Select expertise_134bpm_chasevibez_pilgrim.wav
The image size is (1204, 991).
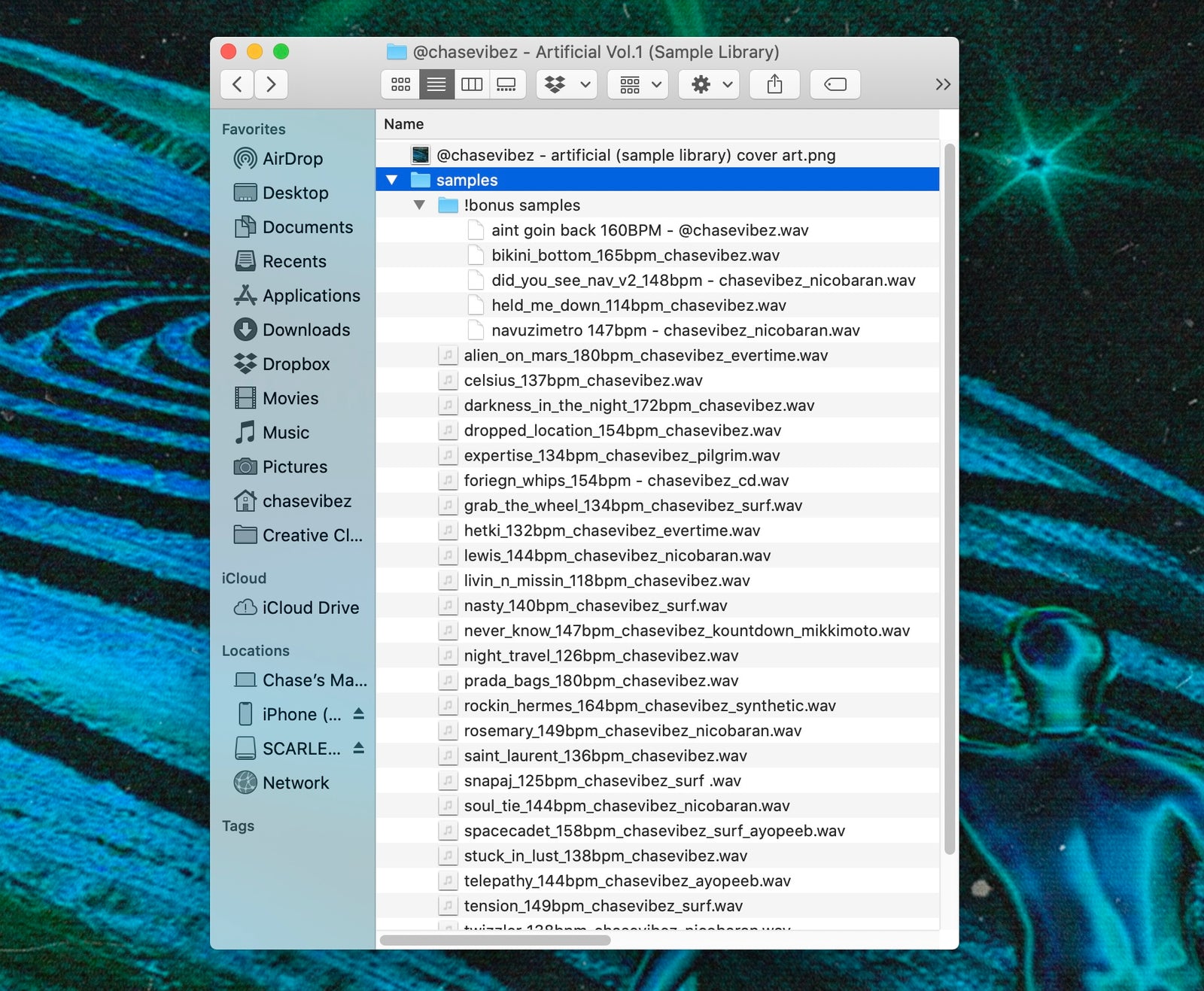657,455
